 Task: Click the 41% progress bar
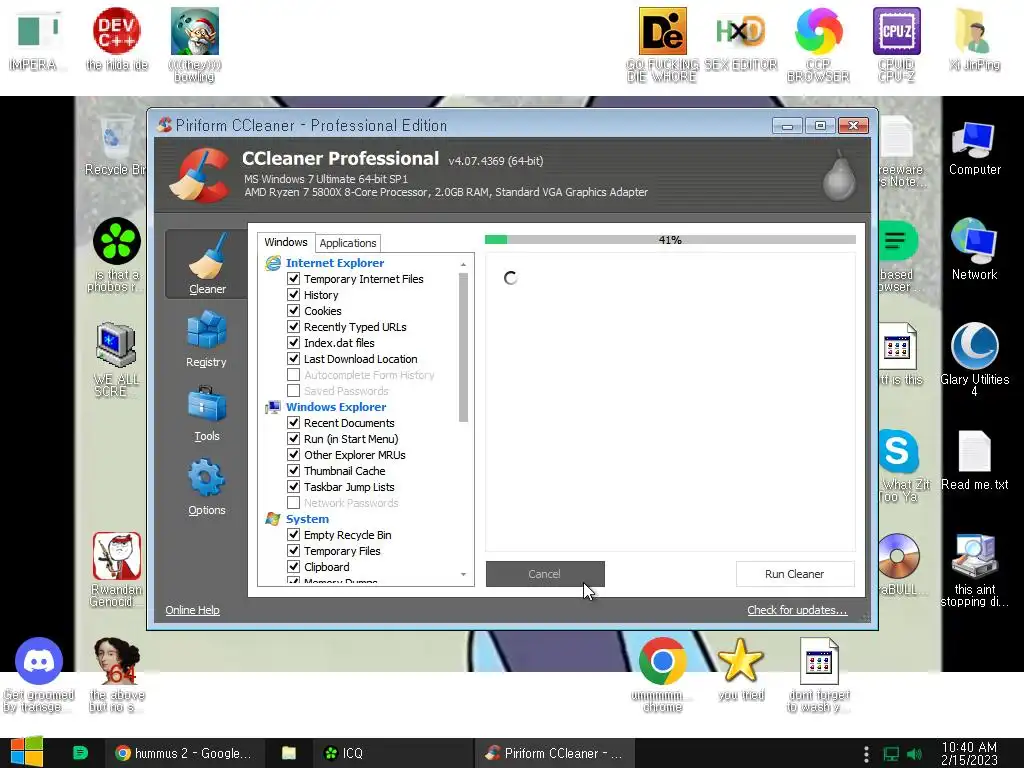coord(670,240)
